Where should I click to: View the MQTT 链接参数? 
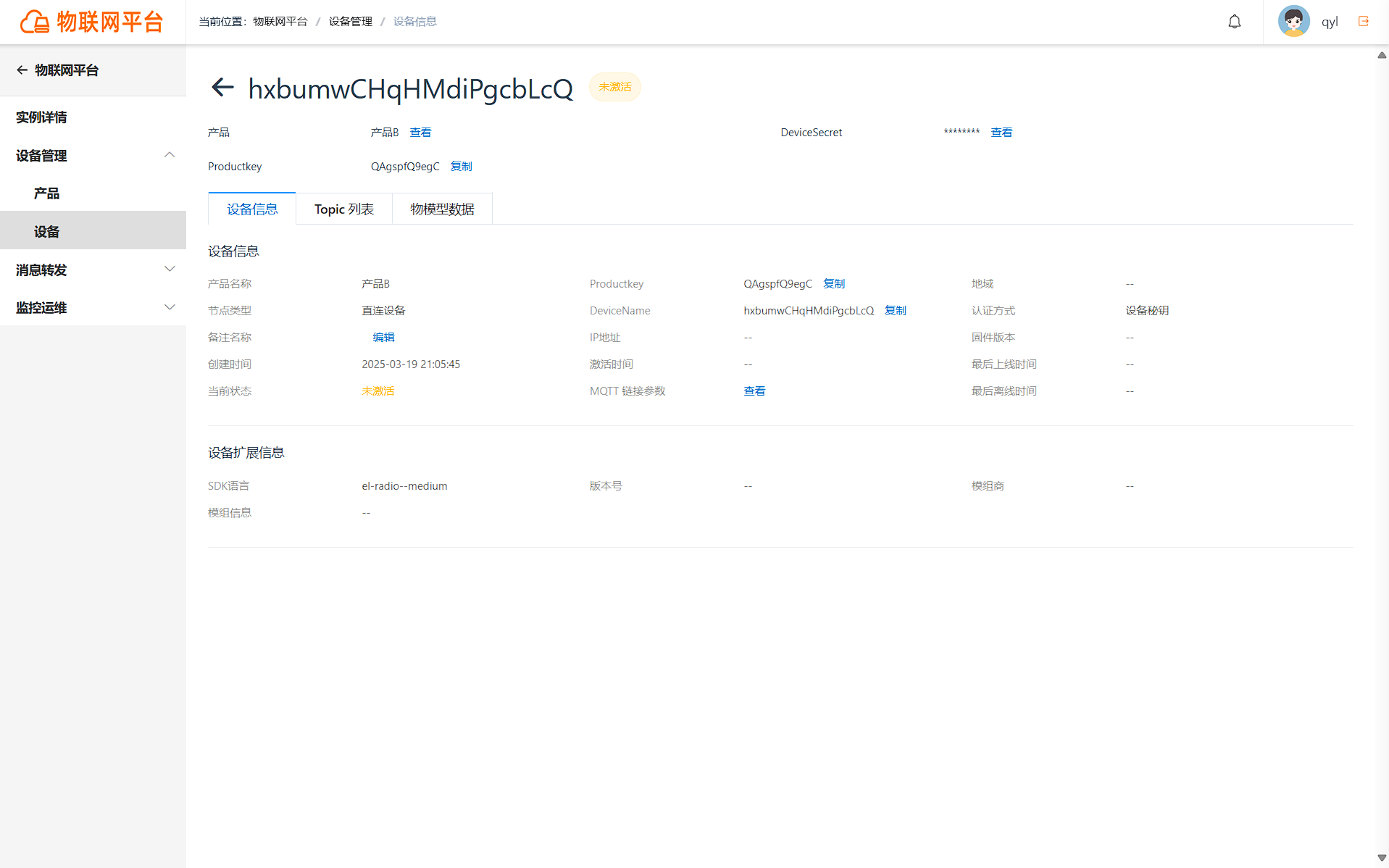coord(754,391)
